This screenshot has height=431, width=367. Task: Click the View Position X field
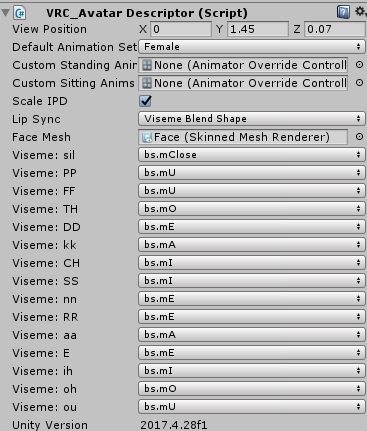[181, 29]
